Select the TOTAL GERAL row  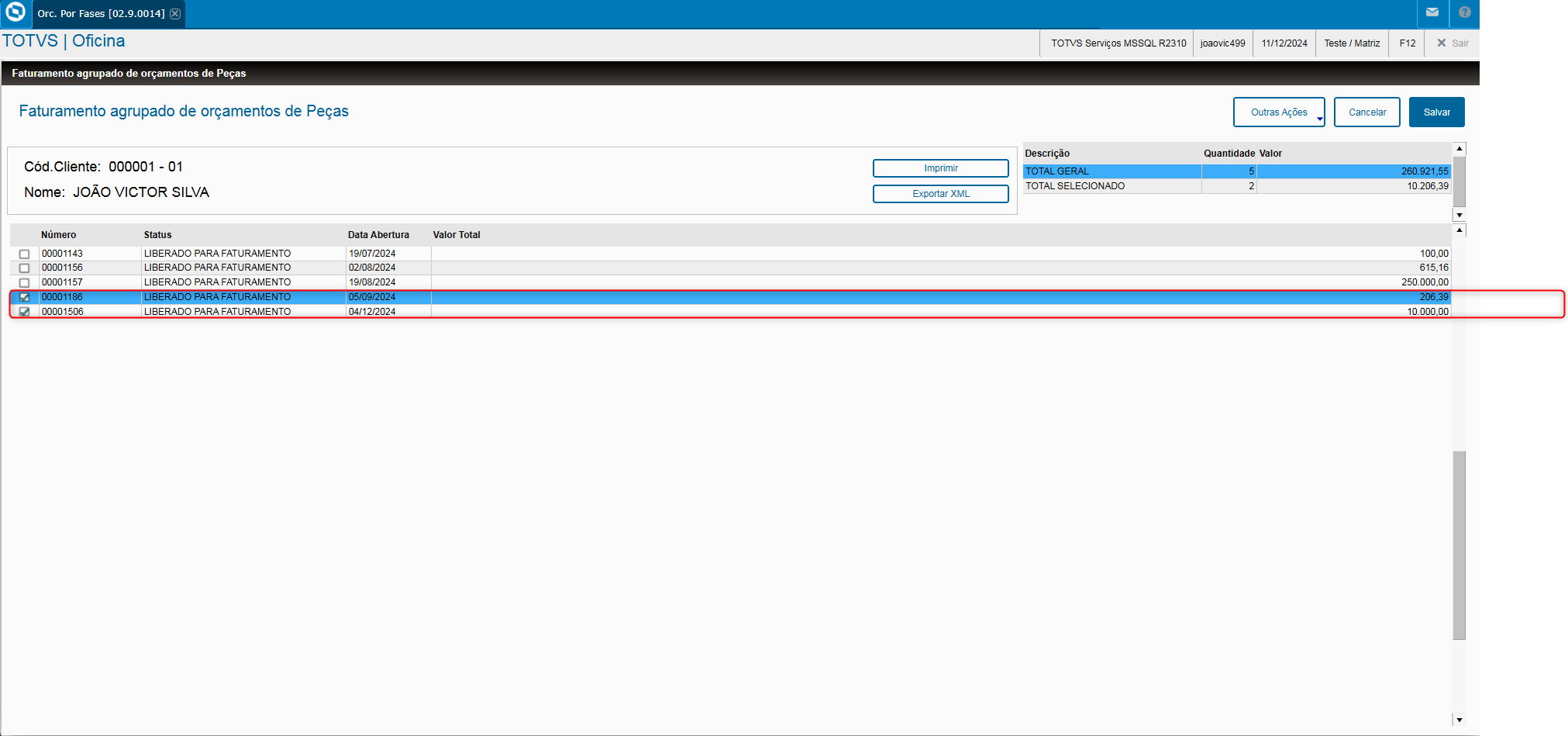tap(1237, 171)
